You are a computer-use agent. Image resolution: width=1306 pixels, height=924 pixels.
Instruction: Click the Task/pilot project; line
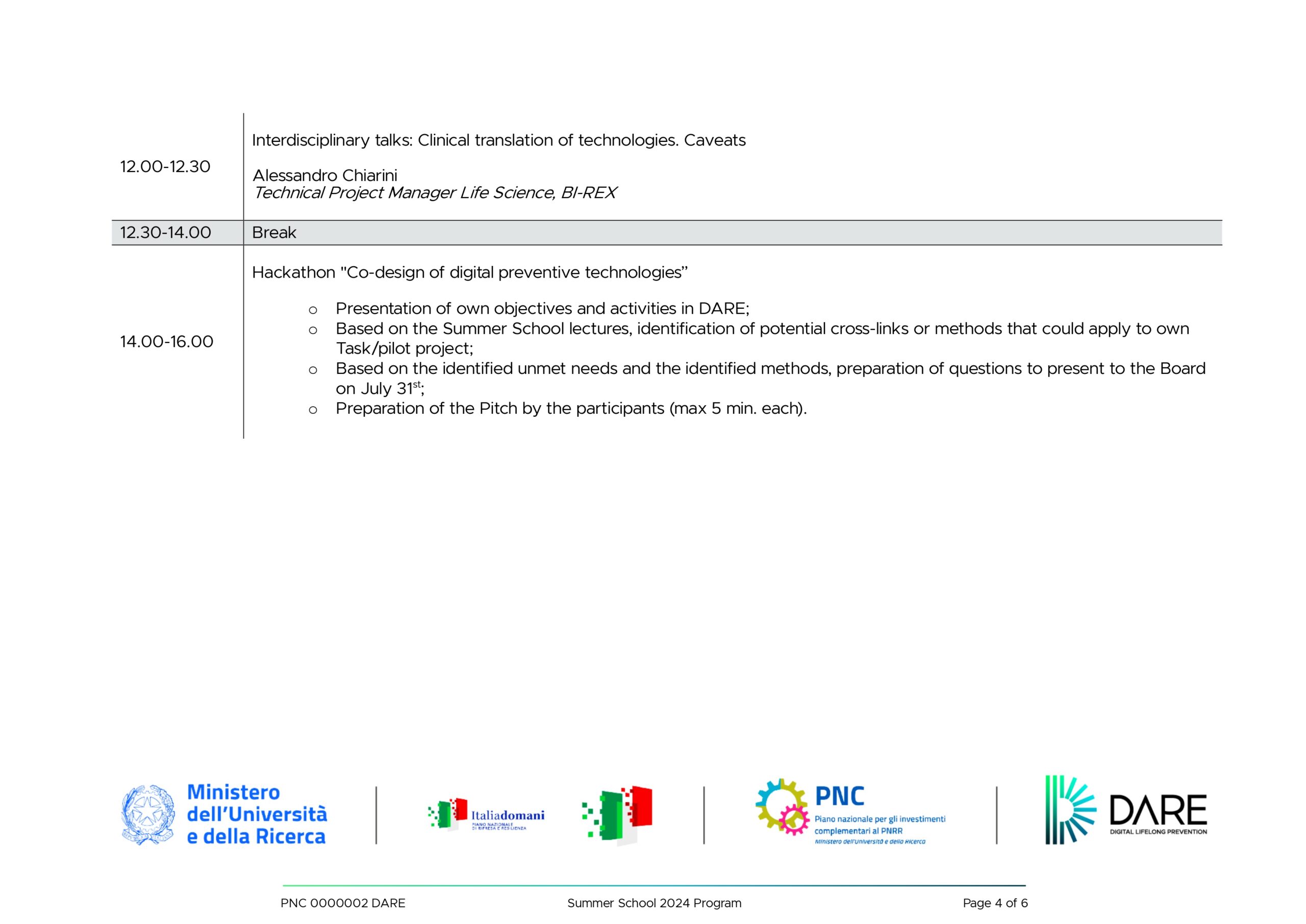[x=405, y=348]
